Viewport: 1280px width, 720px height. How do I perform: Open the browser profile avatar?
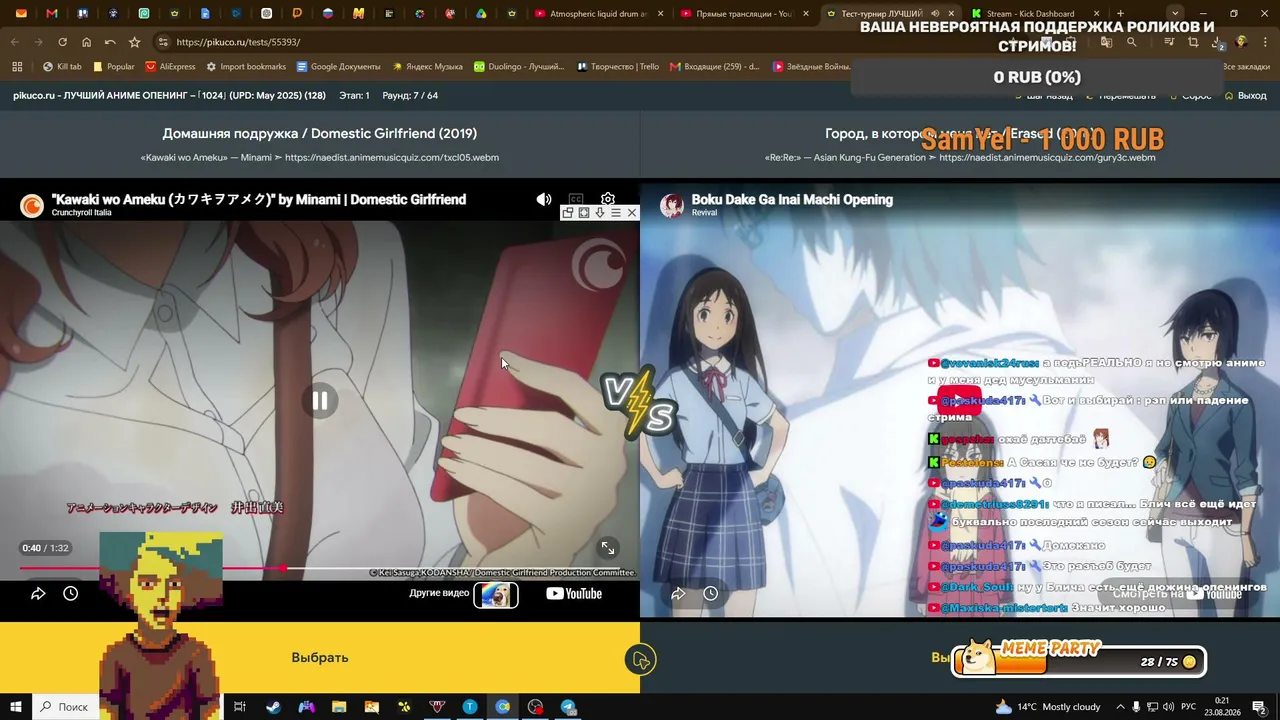pyautogui.click(x=1241, y=42)
